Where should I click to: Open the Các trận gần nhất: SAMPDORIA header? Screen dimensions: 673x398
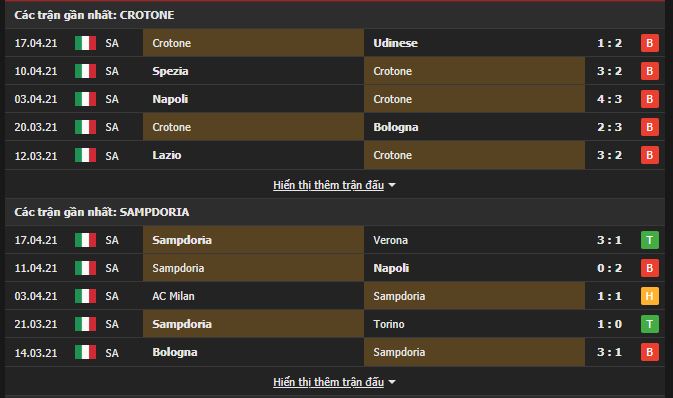pos(102,212)
